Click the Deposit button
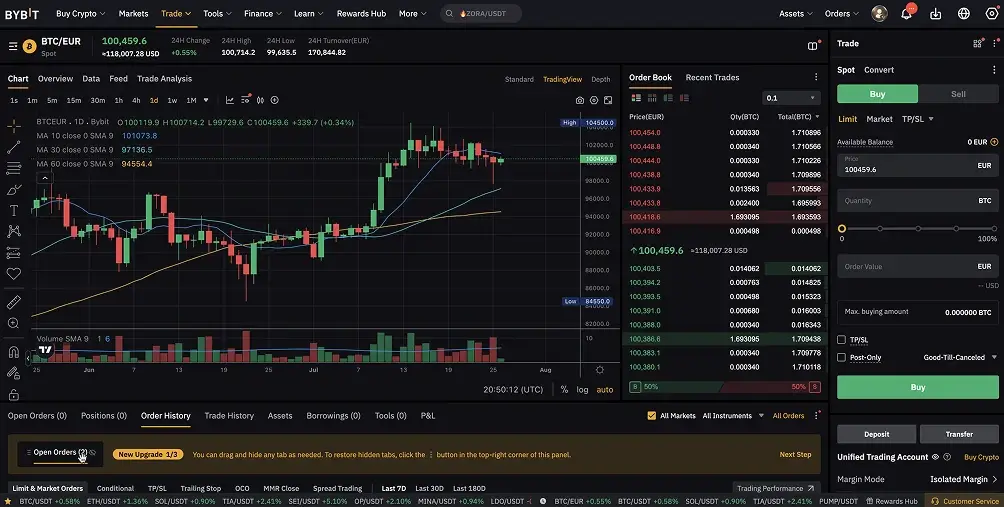 877,434
